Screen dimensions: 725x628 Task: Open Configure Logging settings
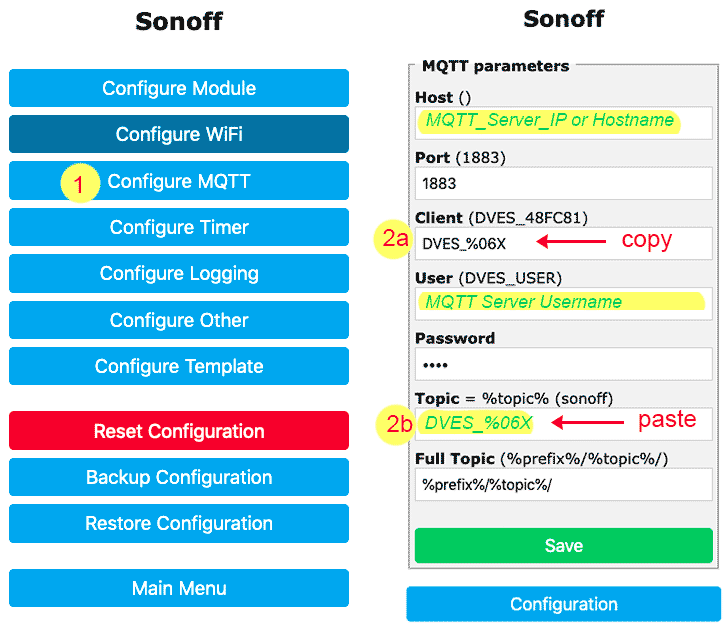pyautogui.click(x=178, y=273)
